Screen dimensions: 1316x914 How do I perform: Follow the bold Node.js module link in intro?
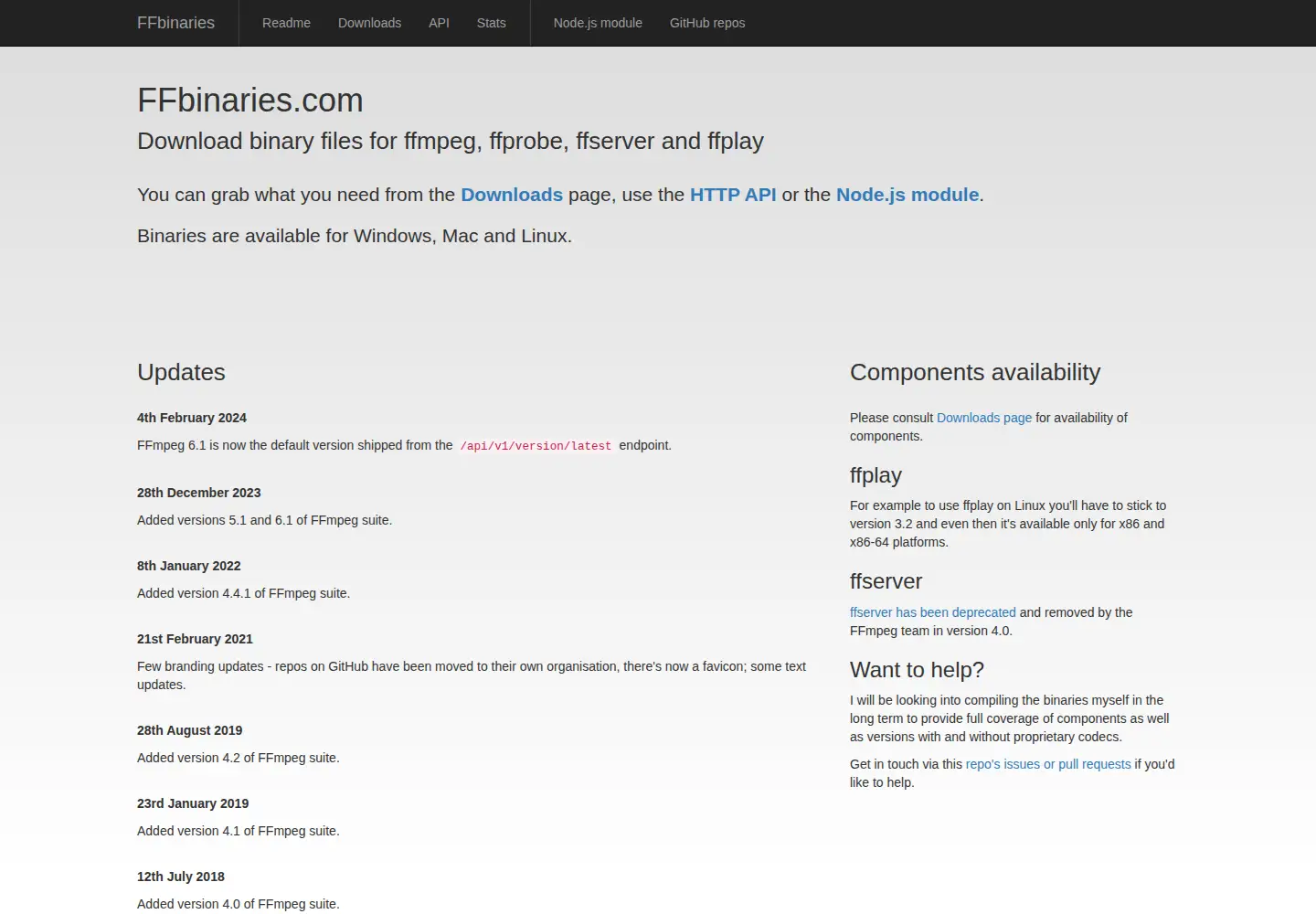tap(907, 195)
